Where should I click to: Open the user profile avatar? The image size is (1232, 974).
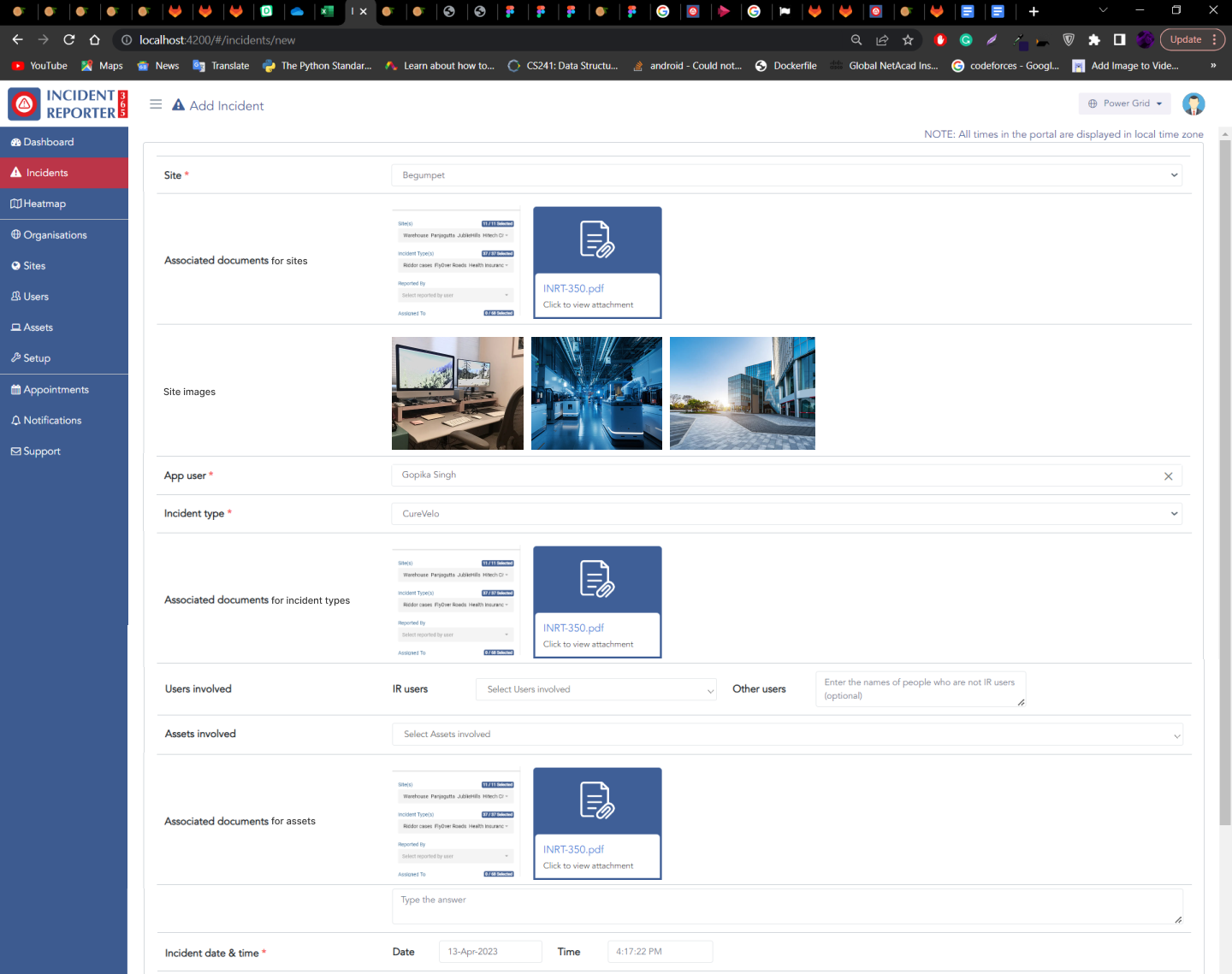pos(1193,104)
